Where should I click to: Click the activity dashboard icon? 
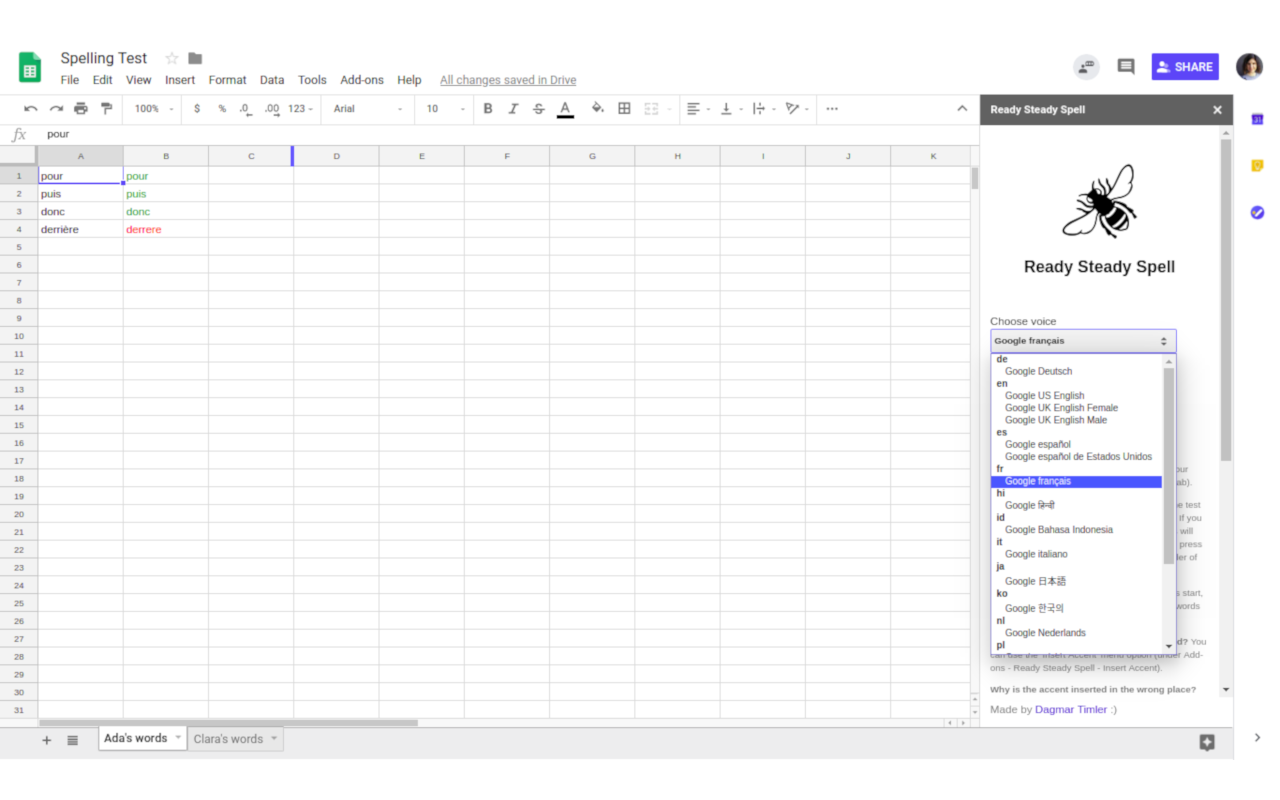point(1086,67)
